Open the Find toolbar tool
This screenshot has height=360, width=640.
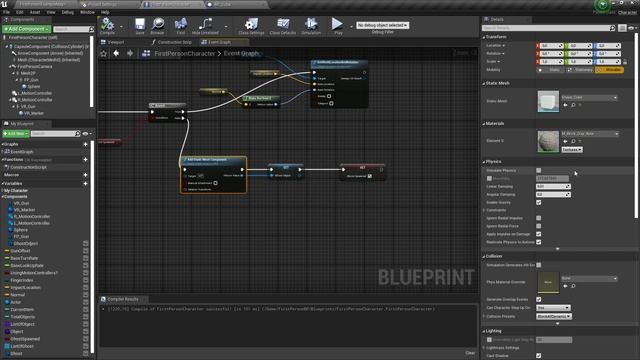tap(180, 25)
